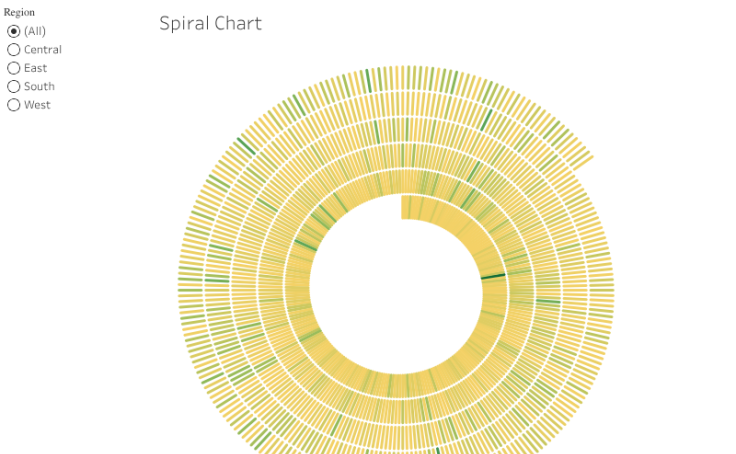Click the "(All)" label text
The image size is (736, 454).
[35, 31]
